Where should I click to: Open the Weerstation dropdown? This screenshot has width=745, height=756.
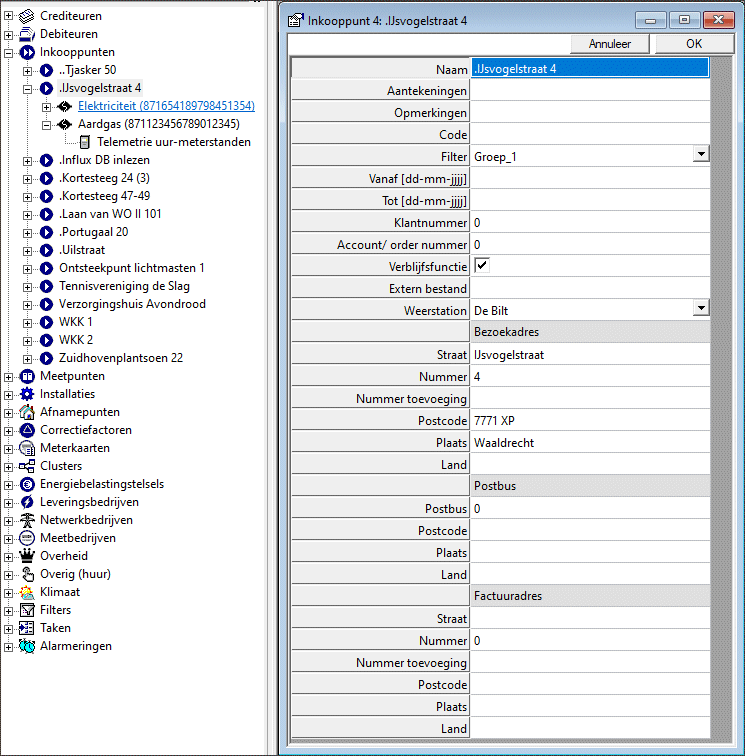coord(701,310)
